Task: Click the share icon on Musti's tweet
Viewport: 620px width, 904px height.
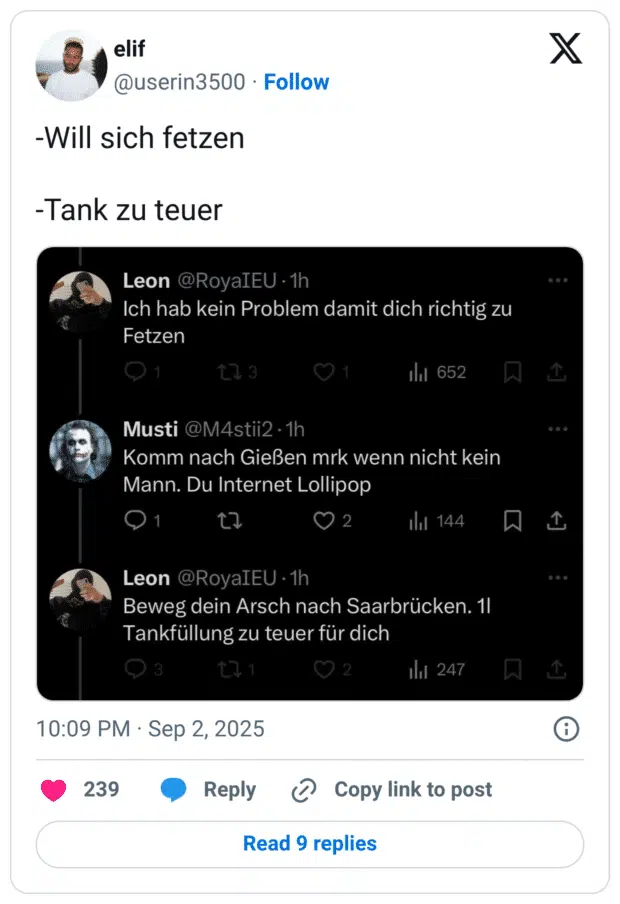Action: 556,520
